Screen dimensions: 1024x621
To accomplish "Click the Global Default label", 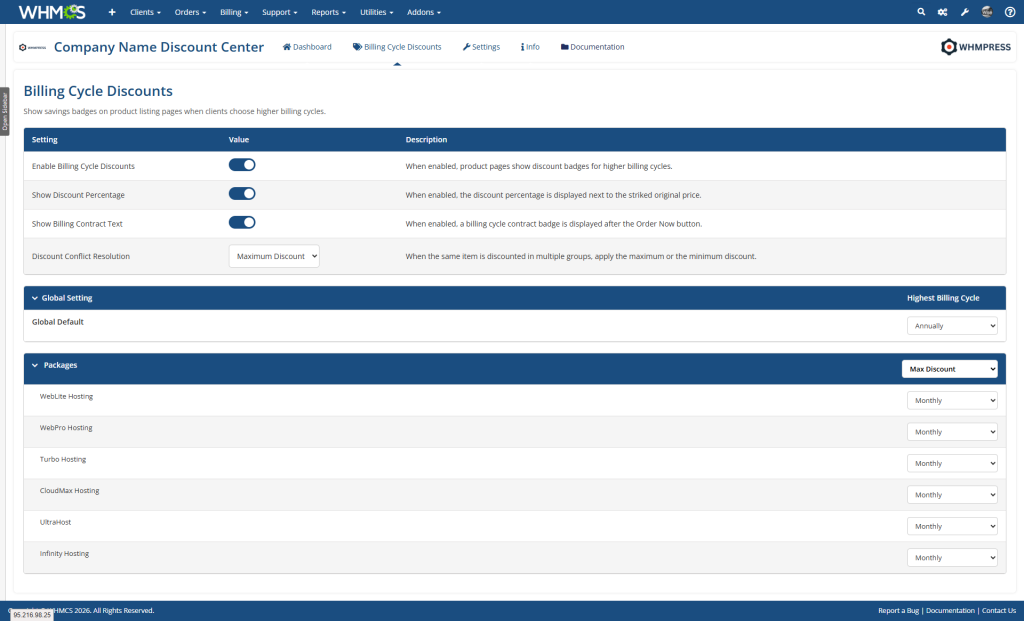I will pyautogui.click(x=57, y=322).
